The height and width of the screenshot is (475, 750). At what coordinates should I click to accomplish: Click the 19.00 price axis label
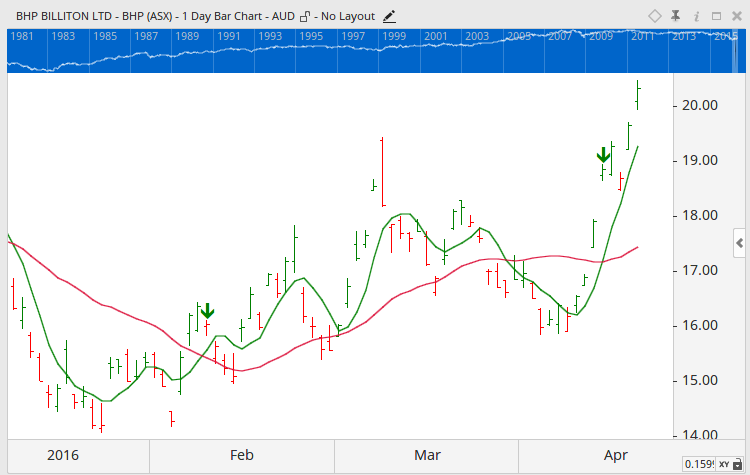[x=699, y=160]
